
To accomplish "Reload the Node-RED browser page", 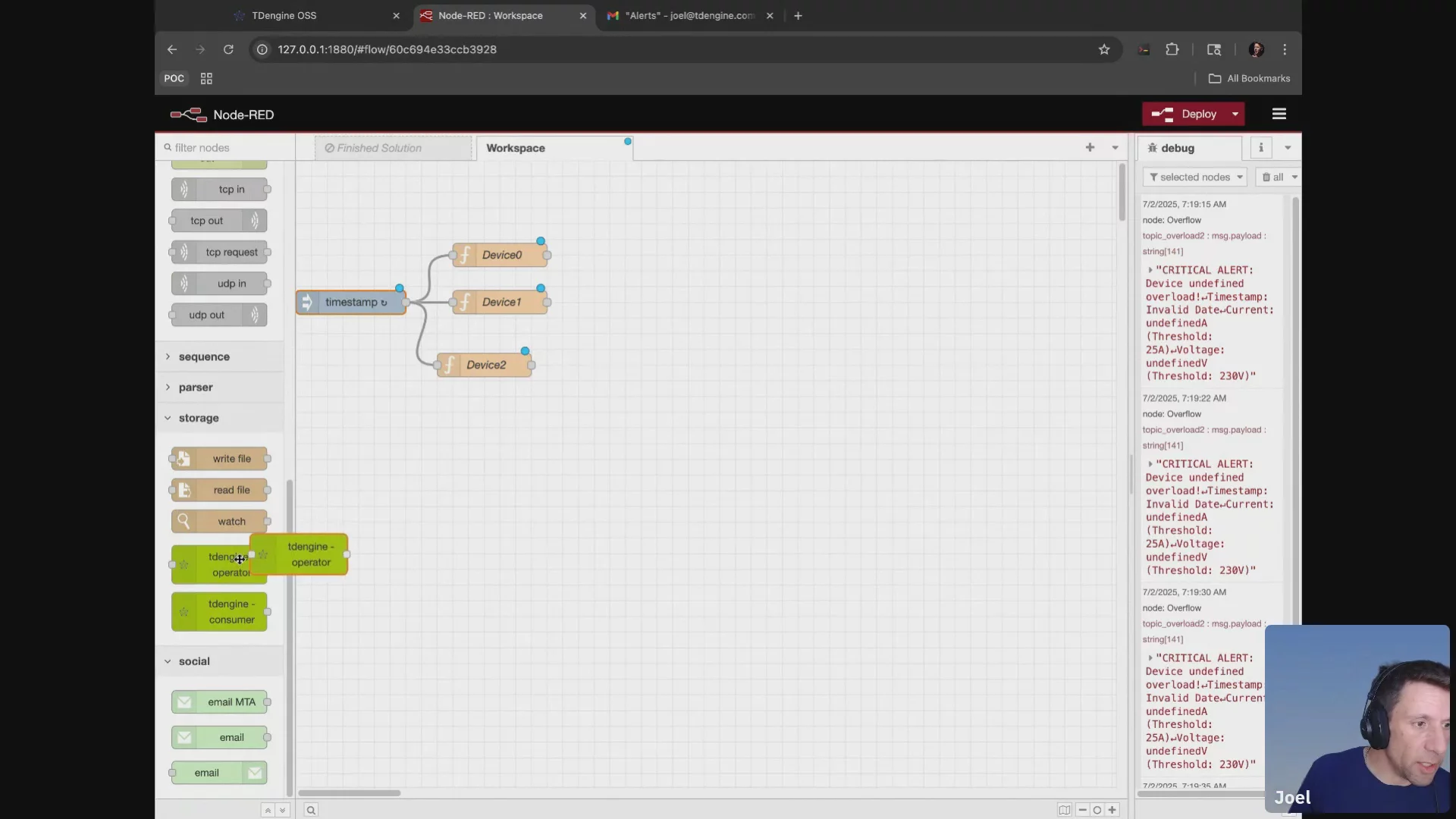I will tap(228, 49).
